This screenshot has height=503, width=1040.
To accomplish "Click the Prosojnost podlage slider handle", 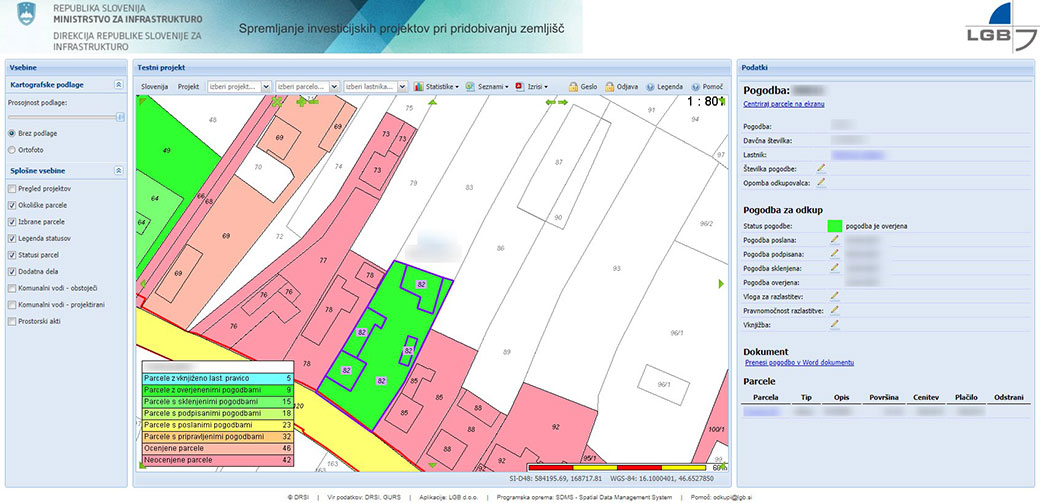I will tap(120, 117).
